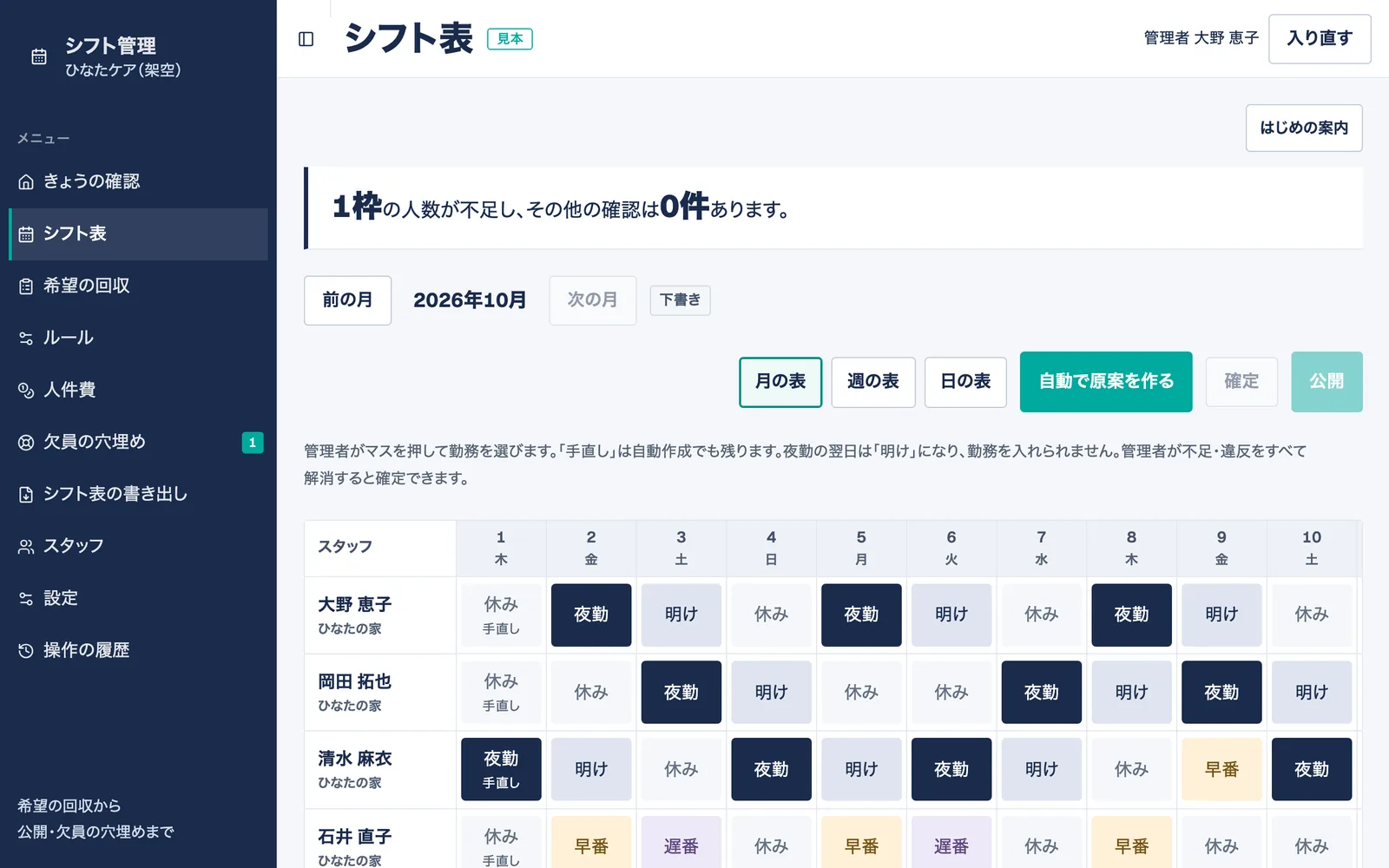Viewport: 1389px width, 868px height.
Task: Open the ルール menu entry
Action: pos(138,338)
